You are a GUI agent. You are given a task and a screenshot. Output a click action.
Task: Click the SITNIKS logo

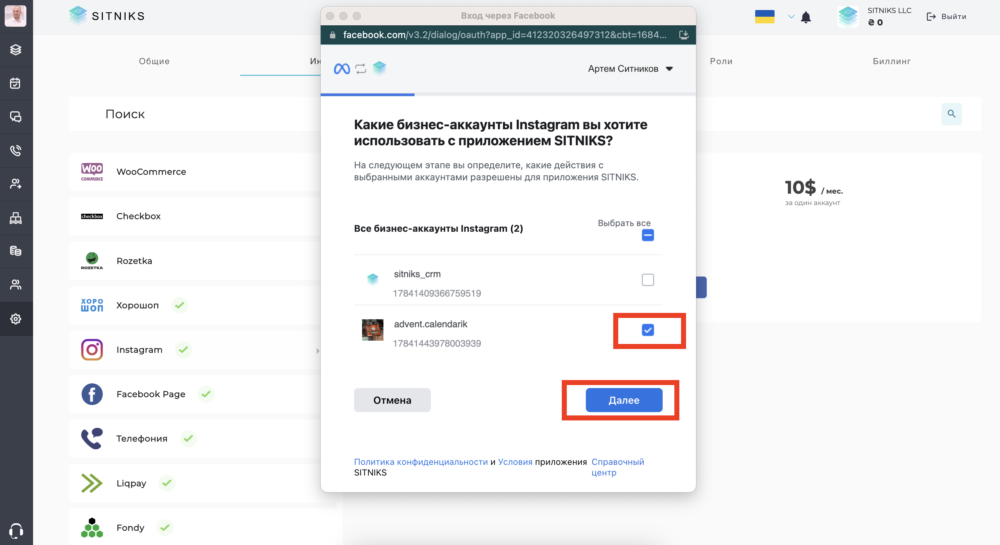107,16
